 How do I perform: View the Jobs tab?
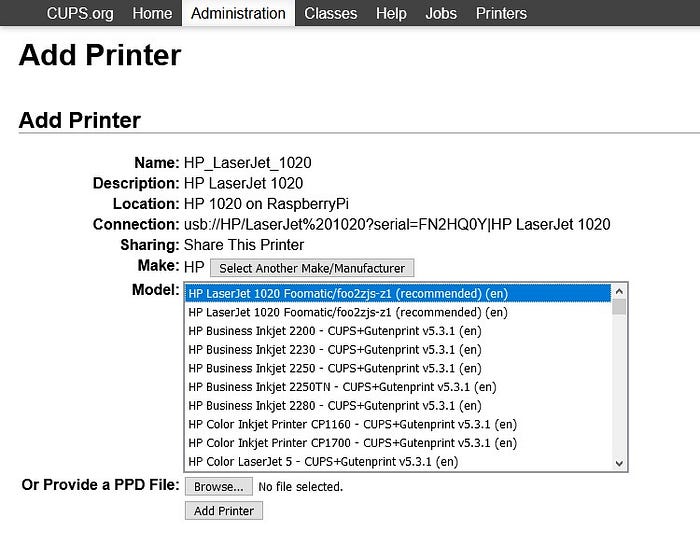point(441,13)
